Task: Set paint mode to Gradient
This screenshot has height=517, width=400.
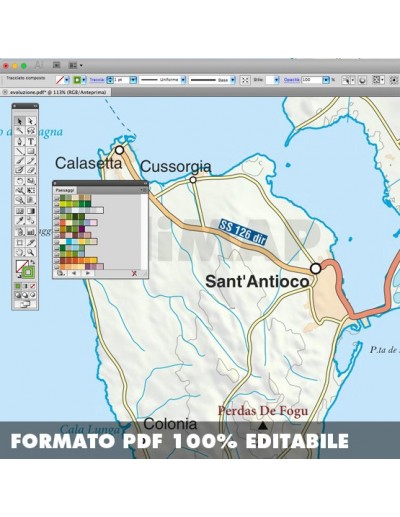Action: pos(25,287)
